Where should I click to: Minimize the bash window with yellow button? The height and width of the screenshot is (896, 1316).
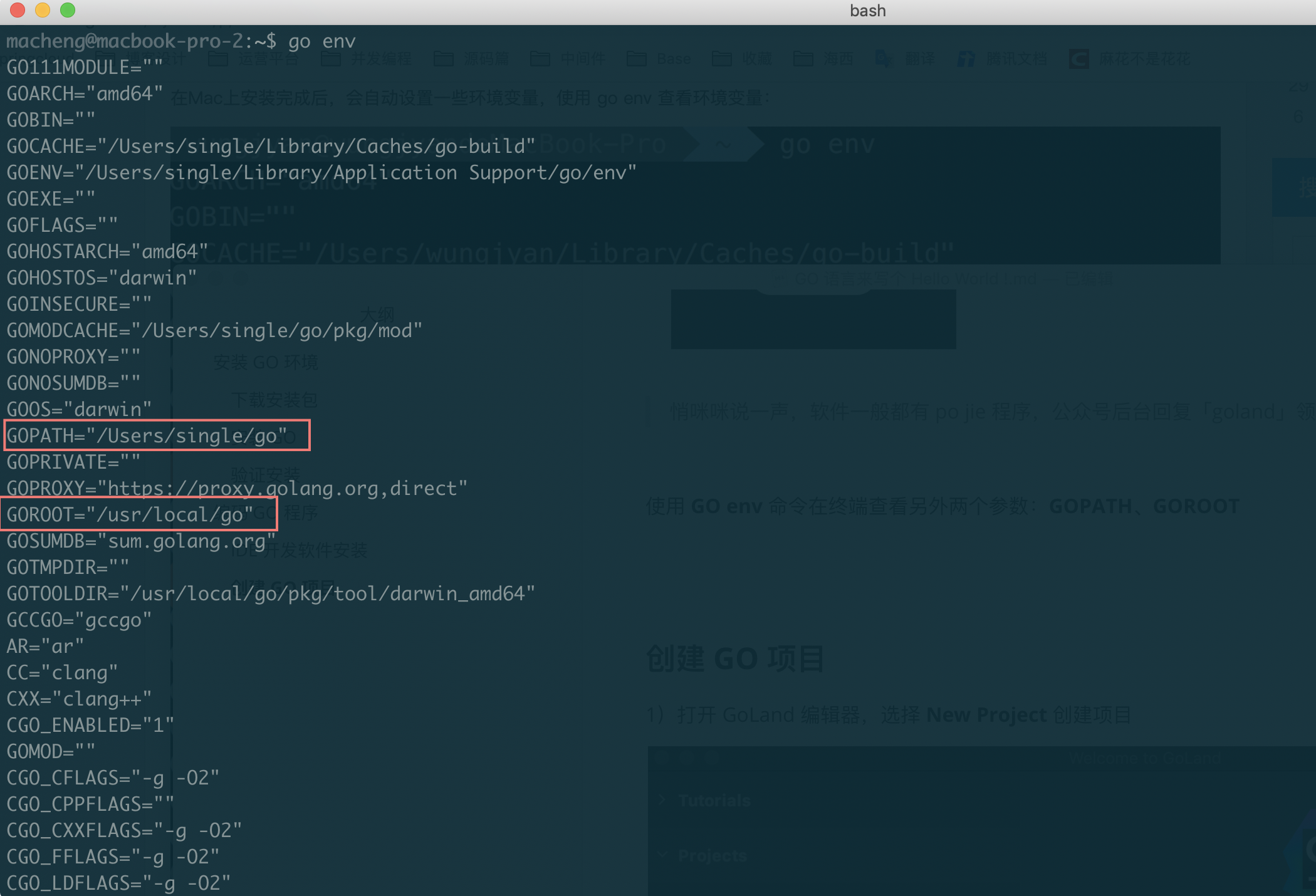point(43,10)
